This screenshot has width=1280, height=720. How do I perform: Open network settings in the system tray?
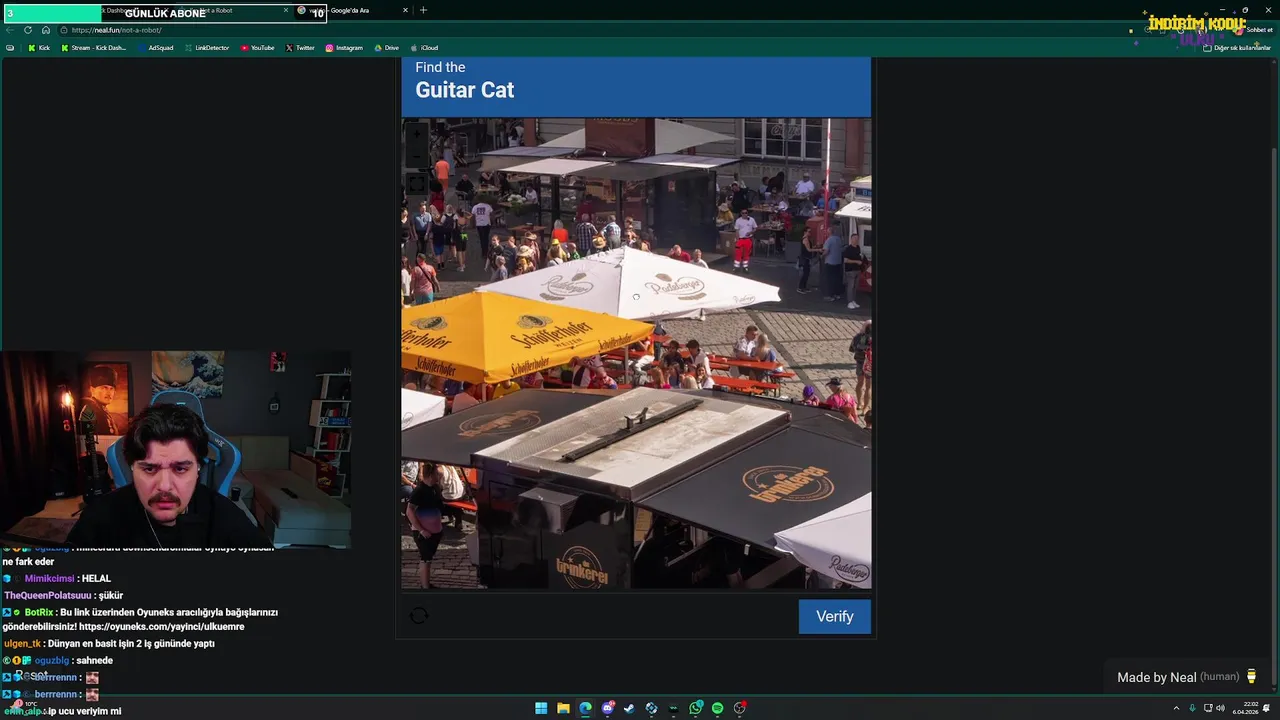1208,708
